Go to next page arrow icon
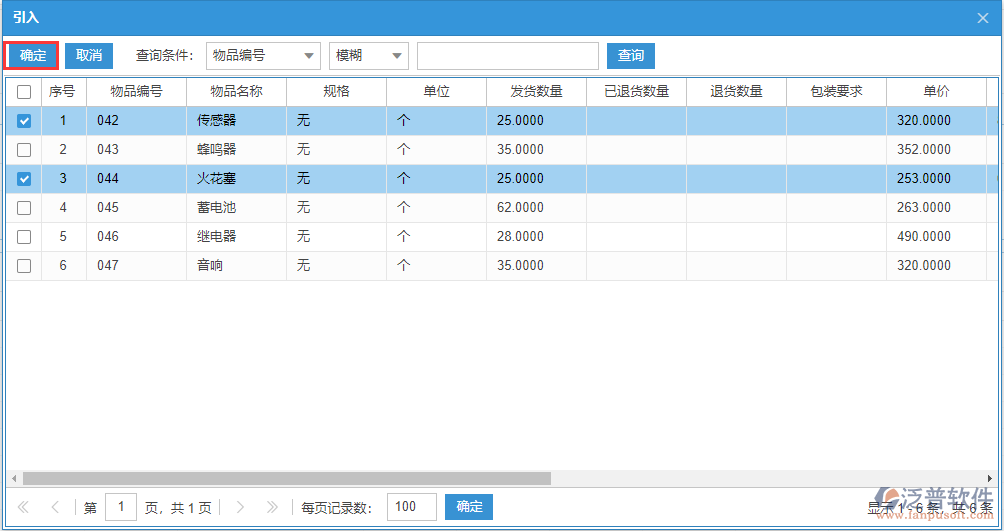 [240, 507]
